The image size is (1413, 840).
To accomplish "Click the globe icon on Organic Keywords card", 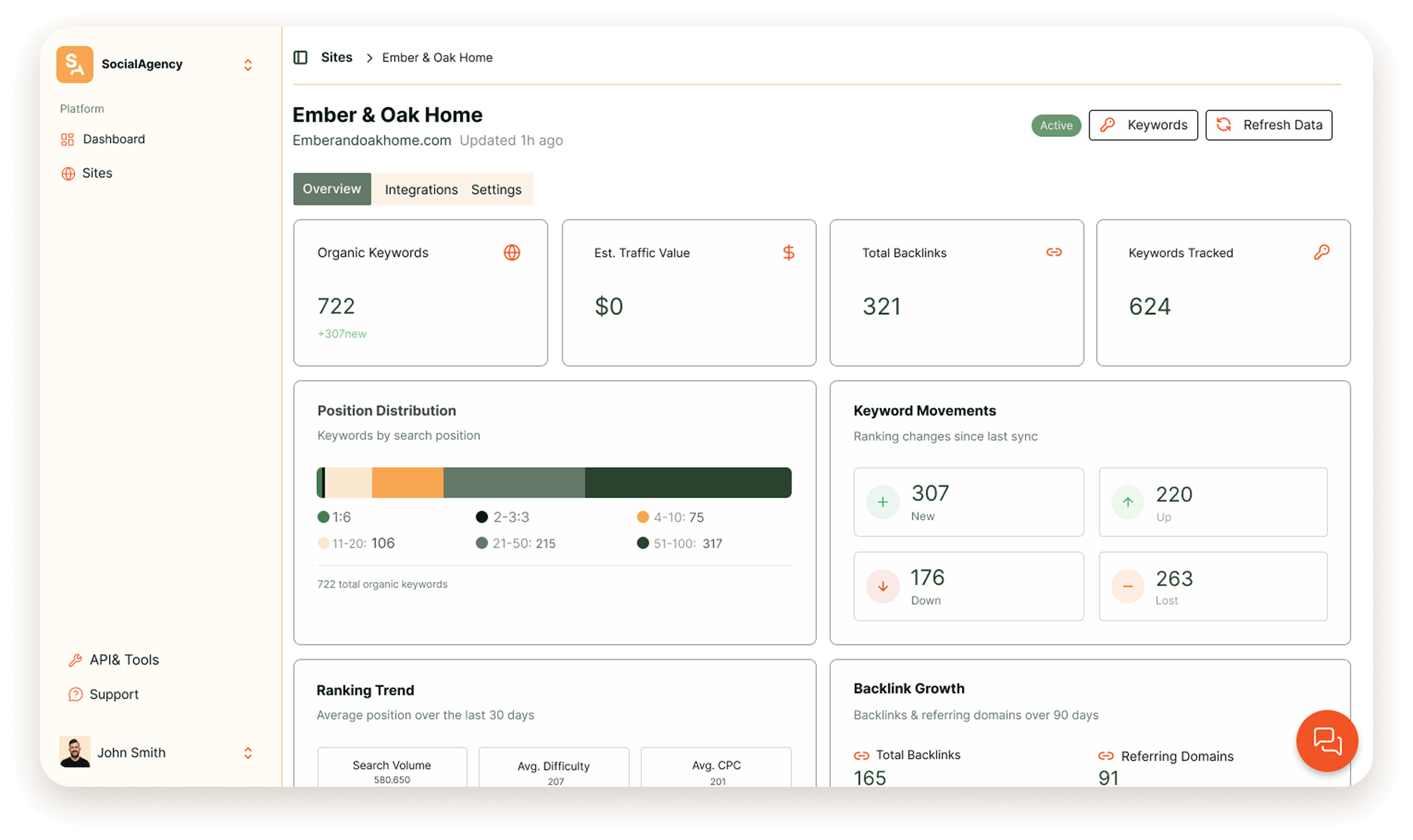I will 512,253.
